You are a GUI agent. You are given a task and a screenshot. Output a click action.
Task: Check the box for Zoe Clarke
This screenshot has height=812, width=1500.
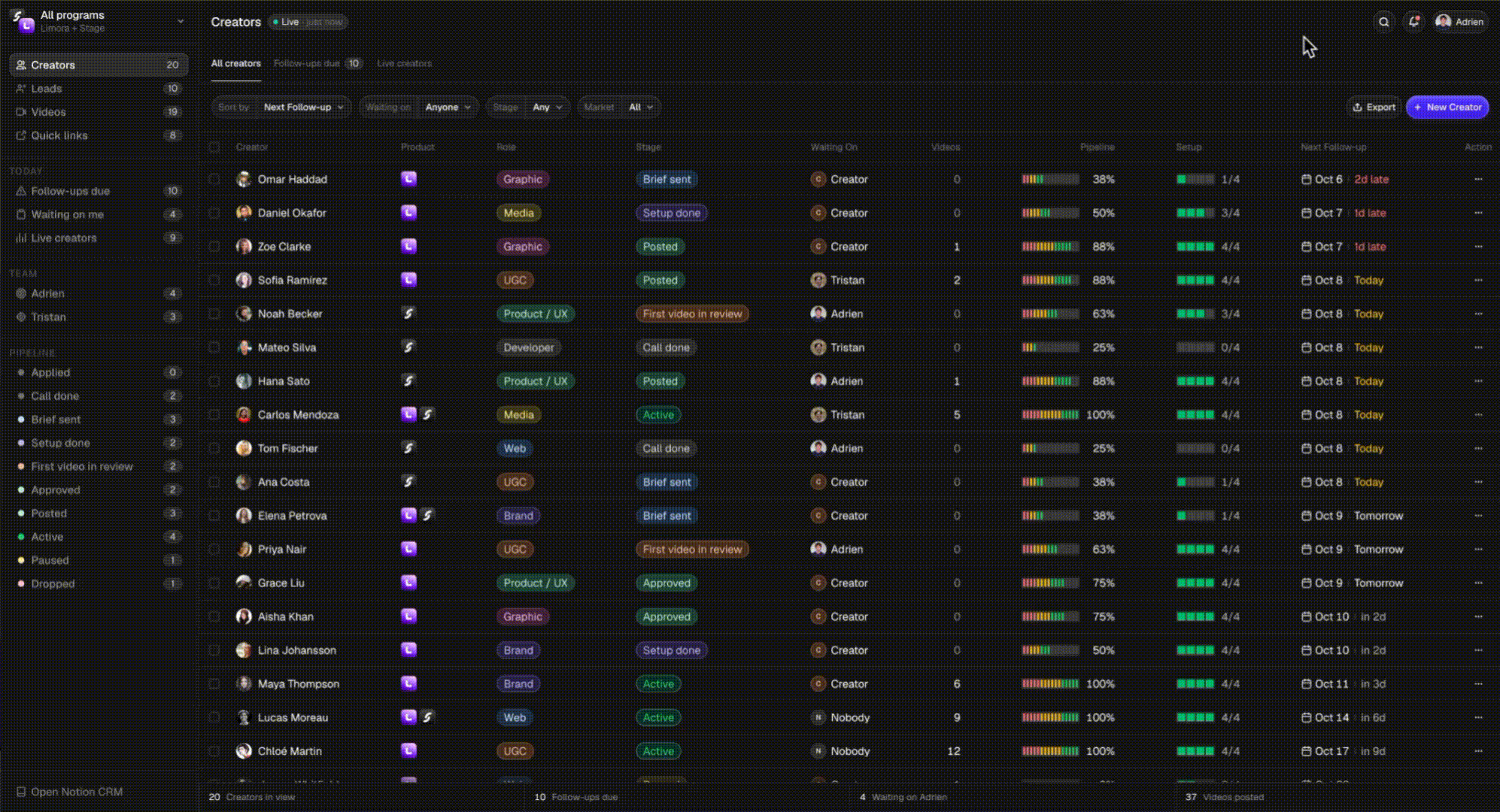coord(214,247)
